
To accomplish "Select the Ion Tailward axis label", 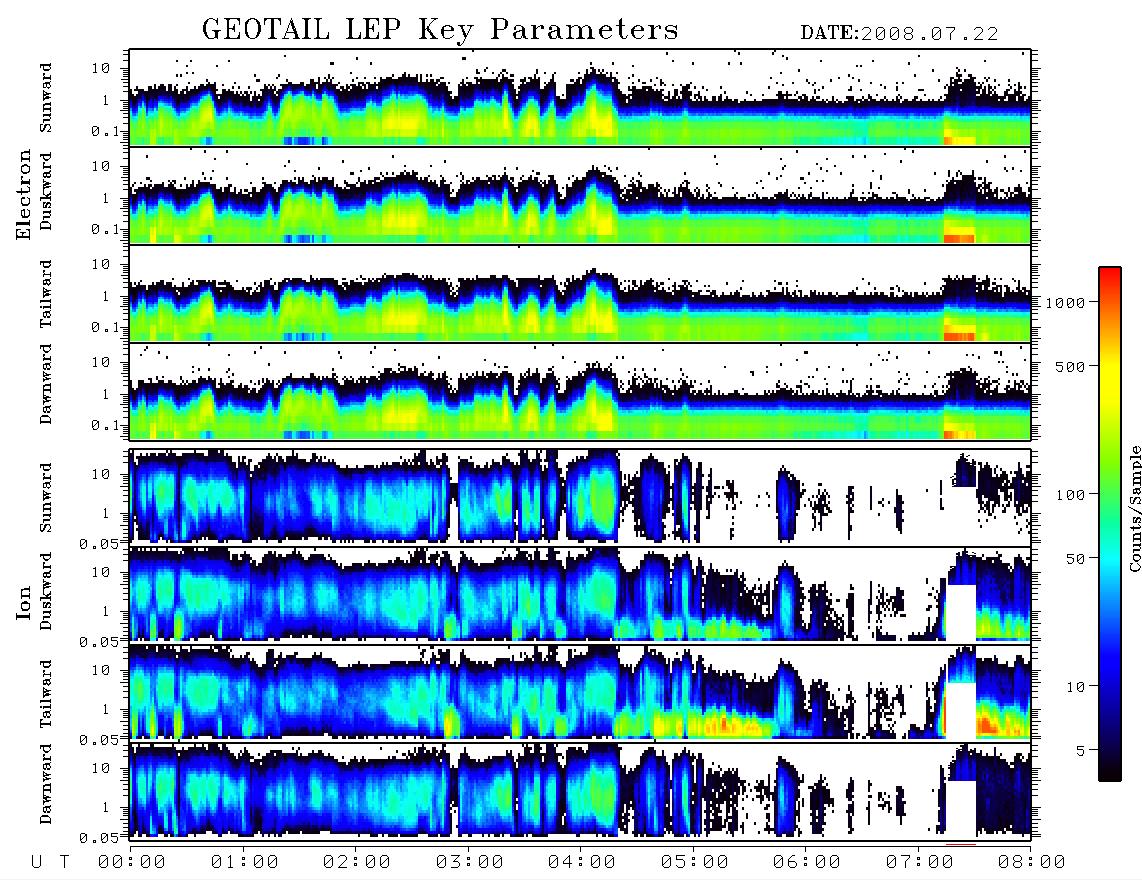I will (46, 694).
